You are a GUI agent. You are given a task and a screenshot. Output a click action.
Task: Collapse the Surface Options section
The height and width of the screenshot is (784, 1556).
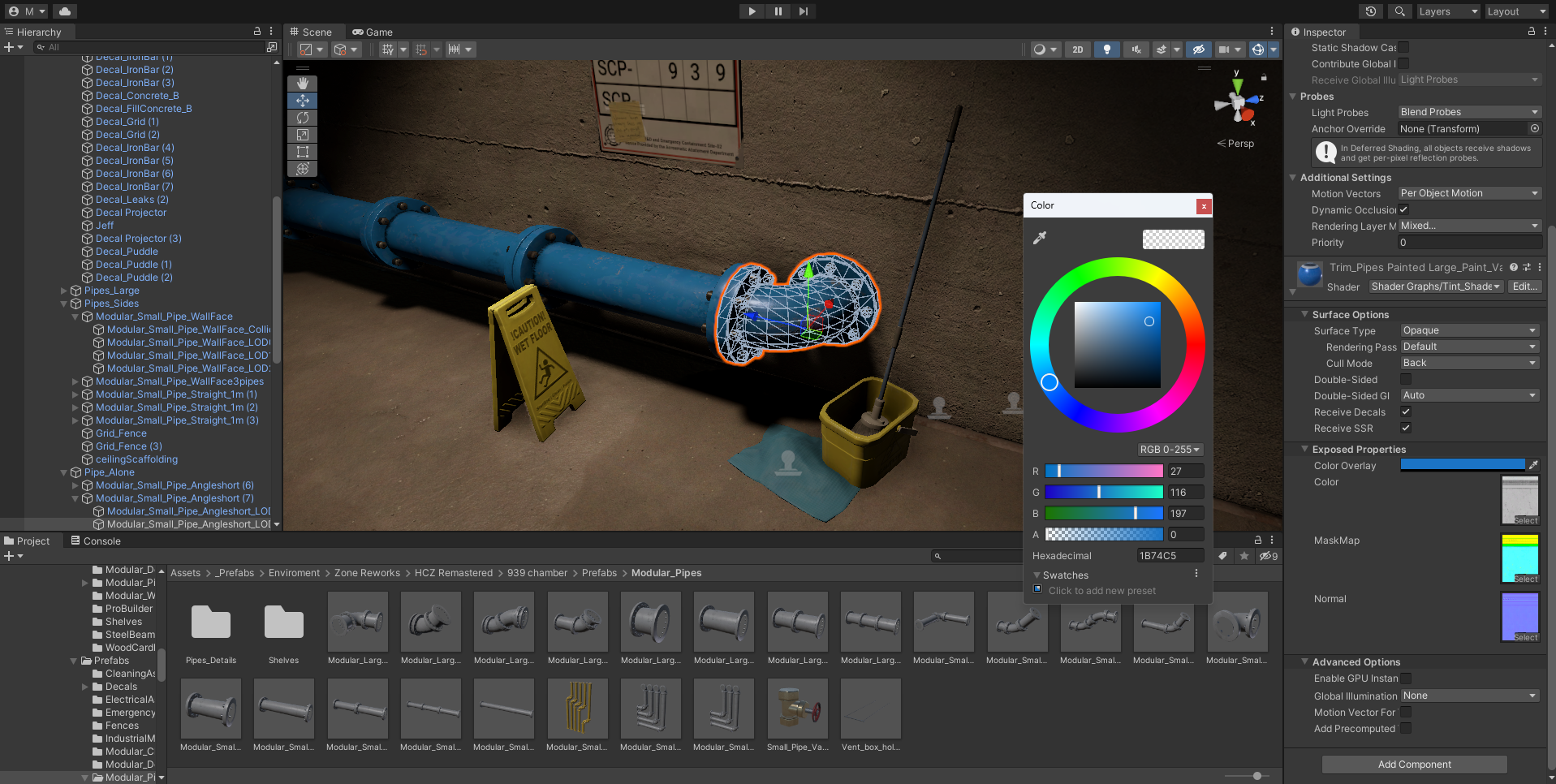1305,314
